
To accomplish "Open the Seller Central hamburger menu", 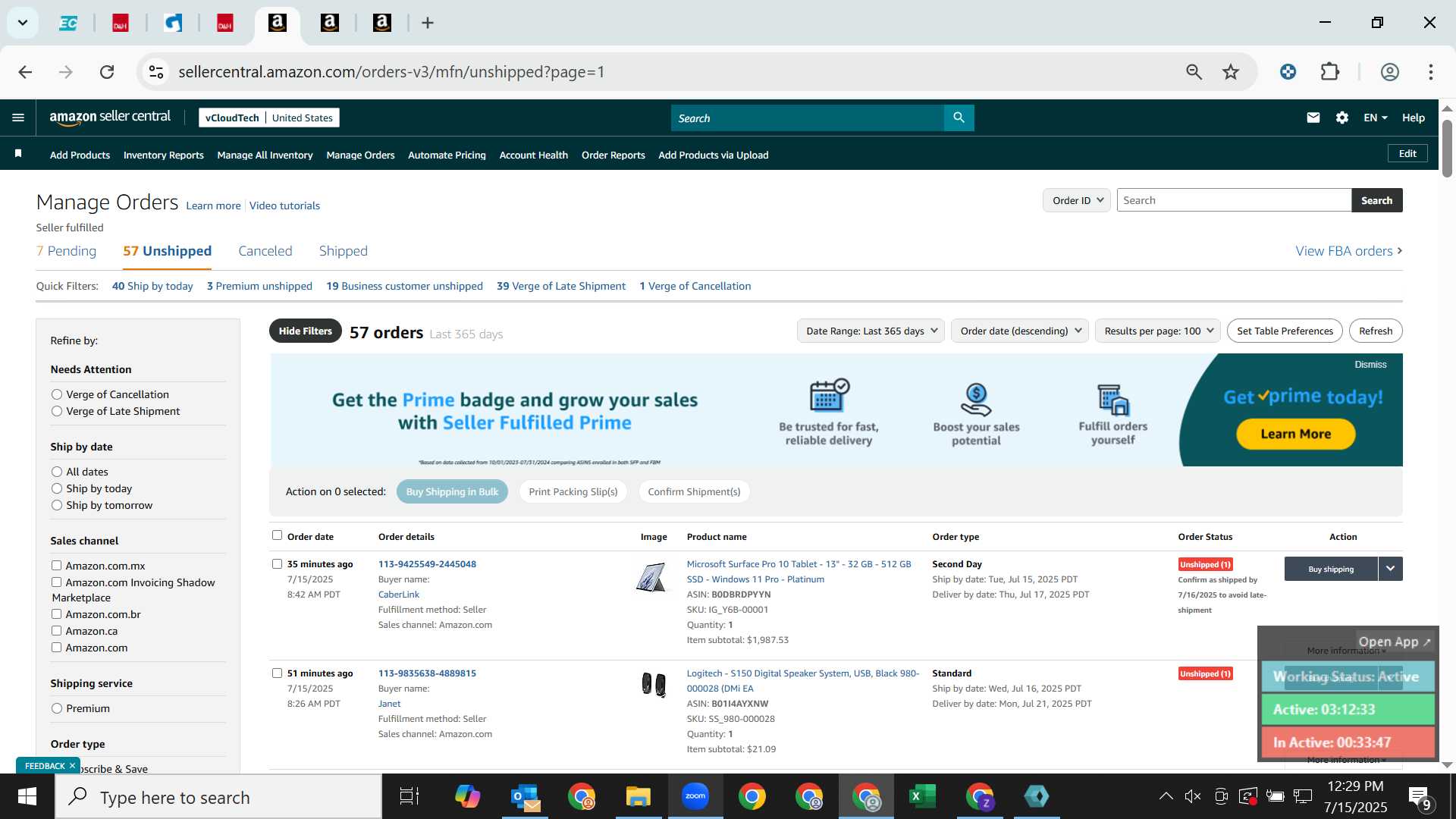I will click(18, 118).
